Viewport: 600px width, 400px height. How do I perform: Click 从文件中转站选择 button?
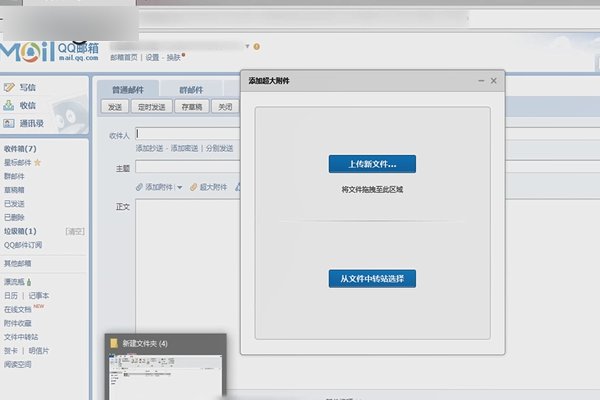pyautogui.click(x=372, y=279)
